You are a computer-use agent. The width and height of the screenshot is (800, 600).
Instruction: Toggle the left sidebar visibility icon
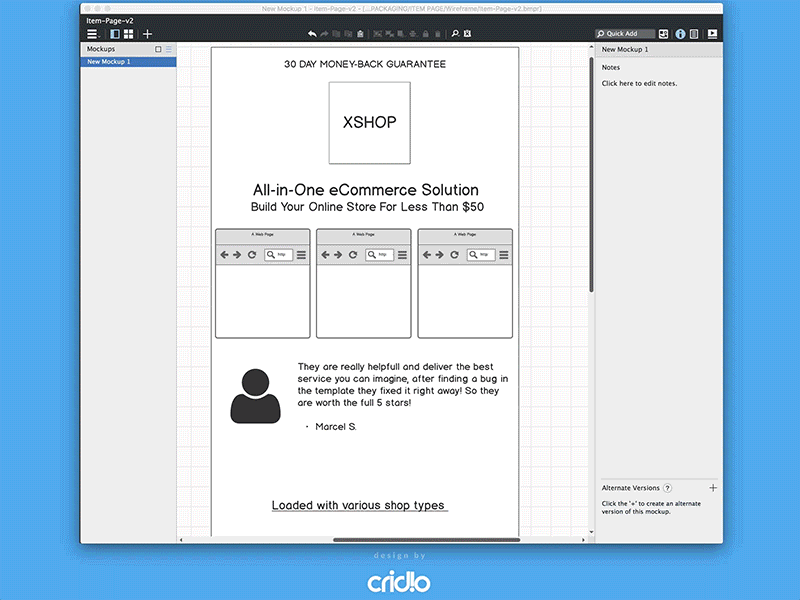click(116, 33)
